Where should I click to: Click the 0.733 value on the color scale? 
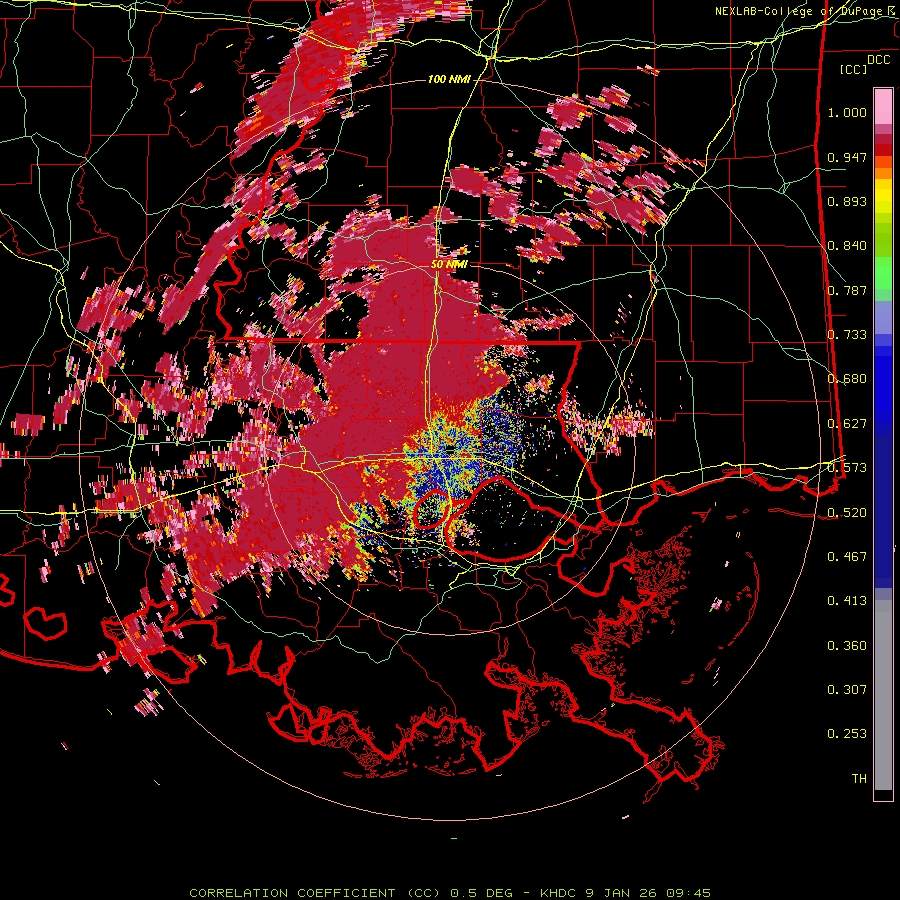[x=847, y=335]
